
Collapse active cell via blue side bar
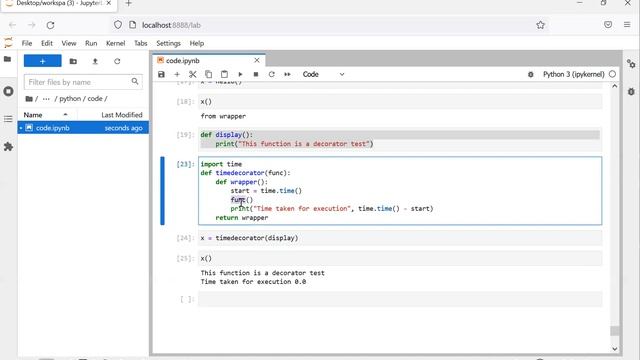coord(162,191)
